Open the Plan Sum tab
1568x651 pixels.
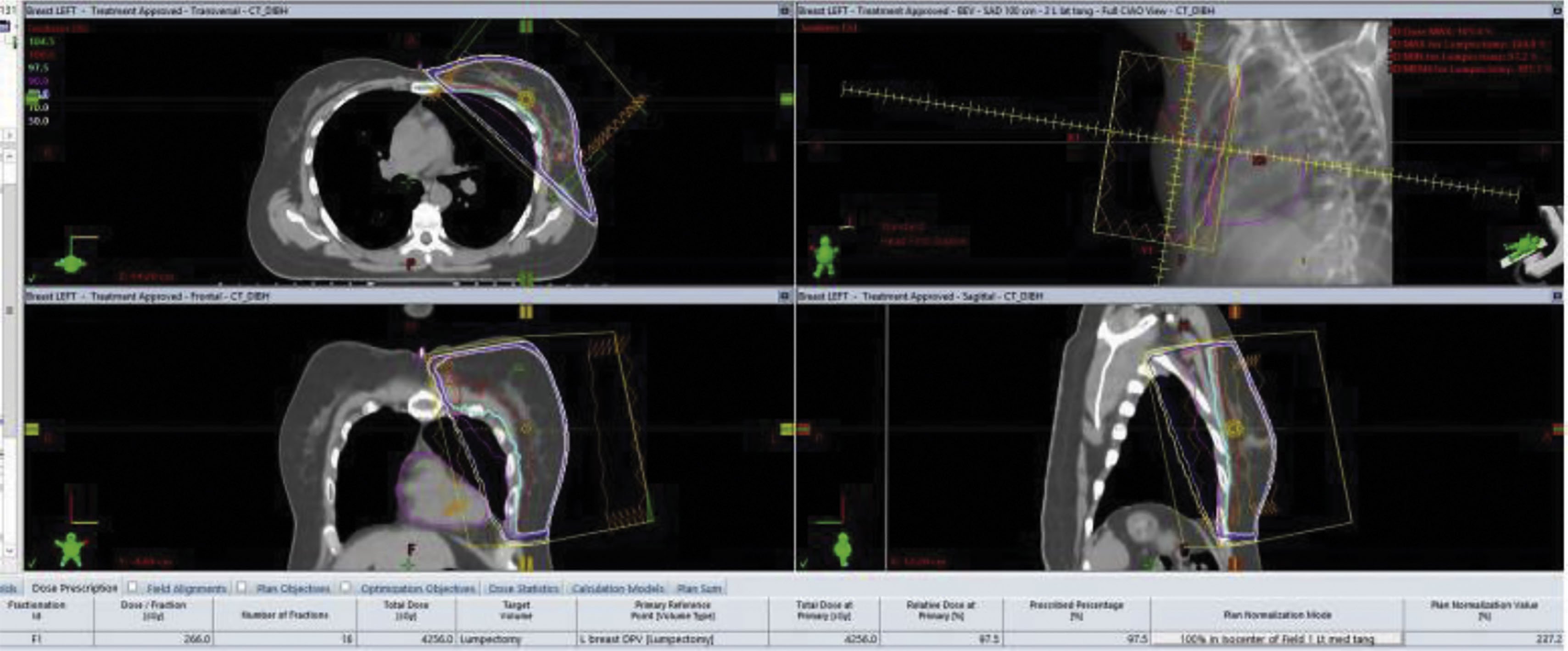click(699, 588)
